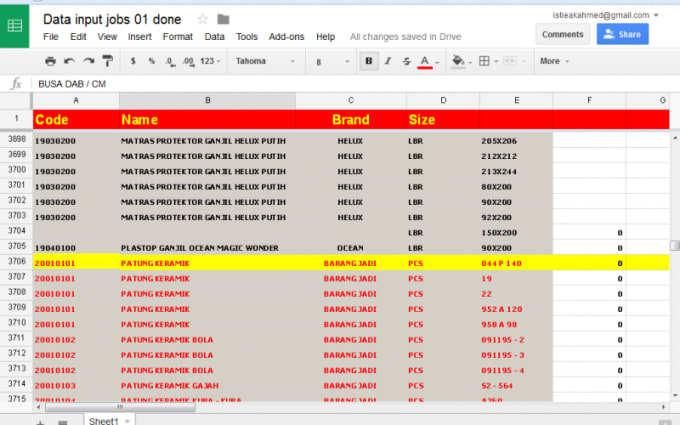Toggle strikethrough formatting
Image resolution: width=680 pixels, height=425 pixels.
click(406, 61)
